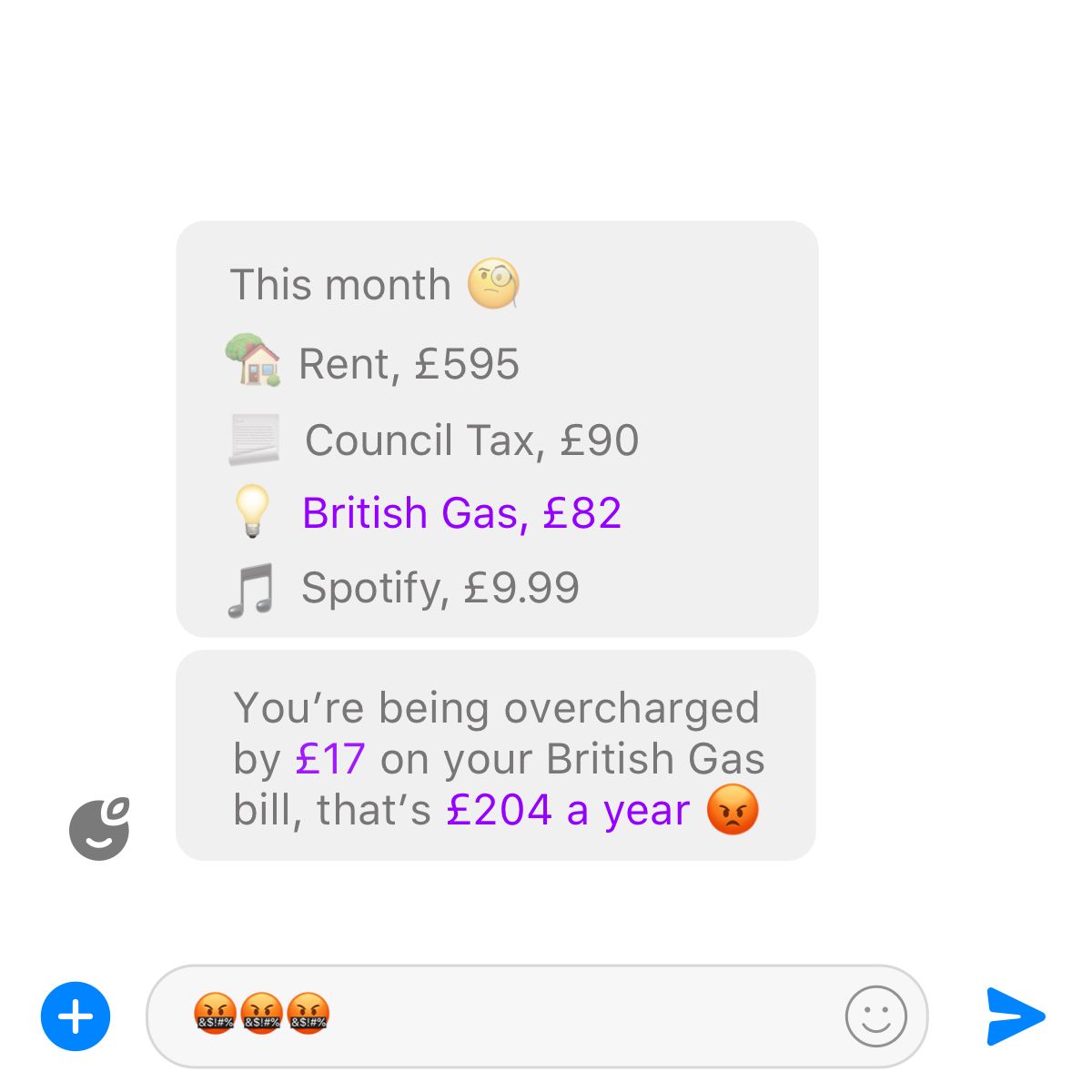Click the monocle face emoji
This screenshot has width=1092, height=1092.
pyautogui.click(x=493, y=283)
